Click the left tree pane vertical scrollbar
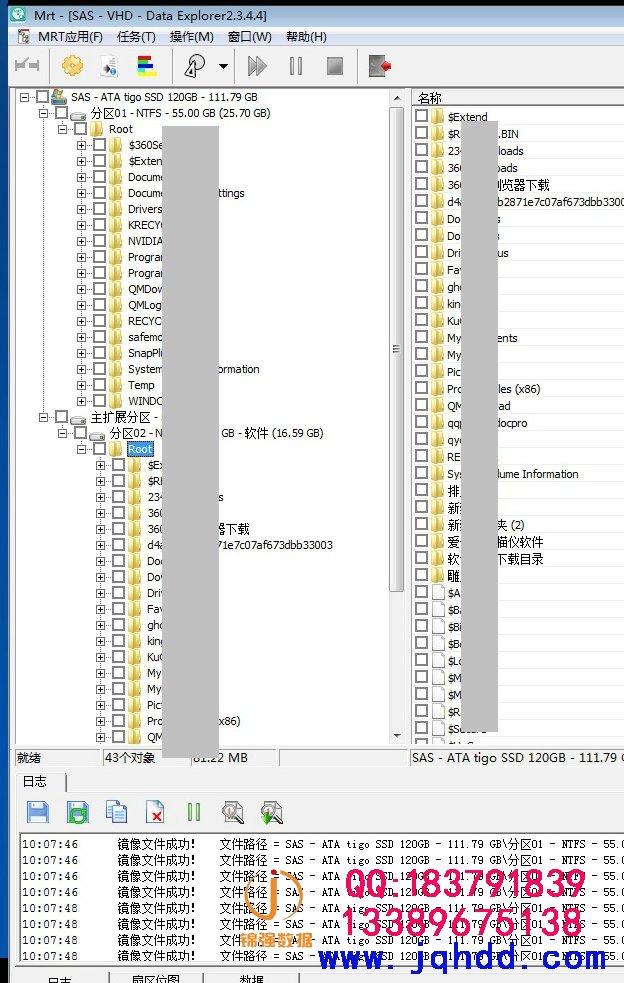The height and width of the screenshot is (983, 624). coord(397,350)
